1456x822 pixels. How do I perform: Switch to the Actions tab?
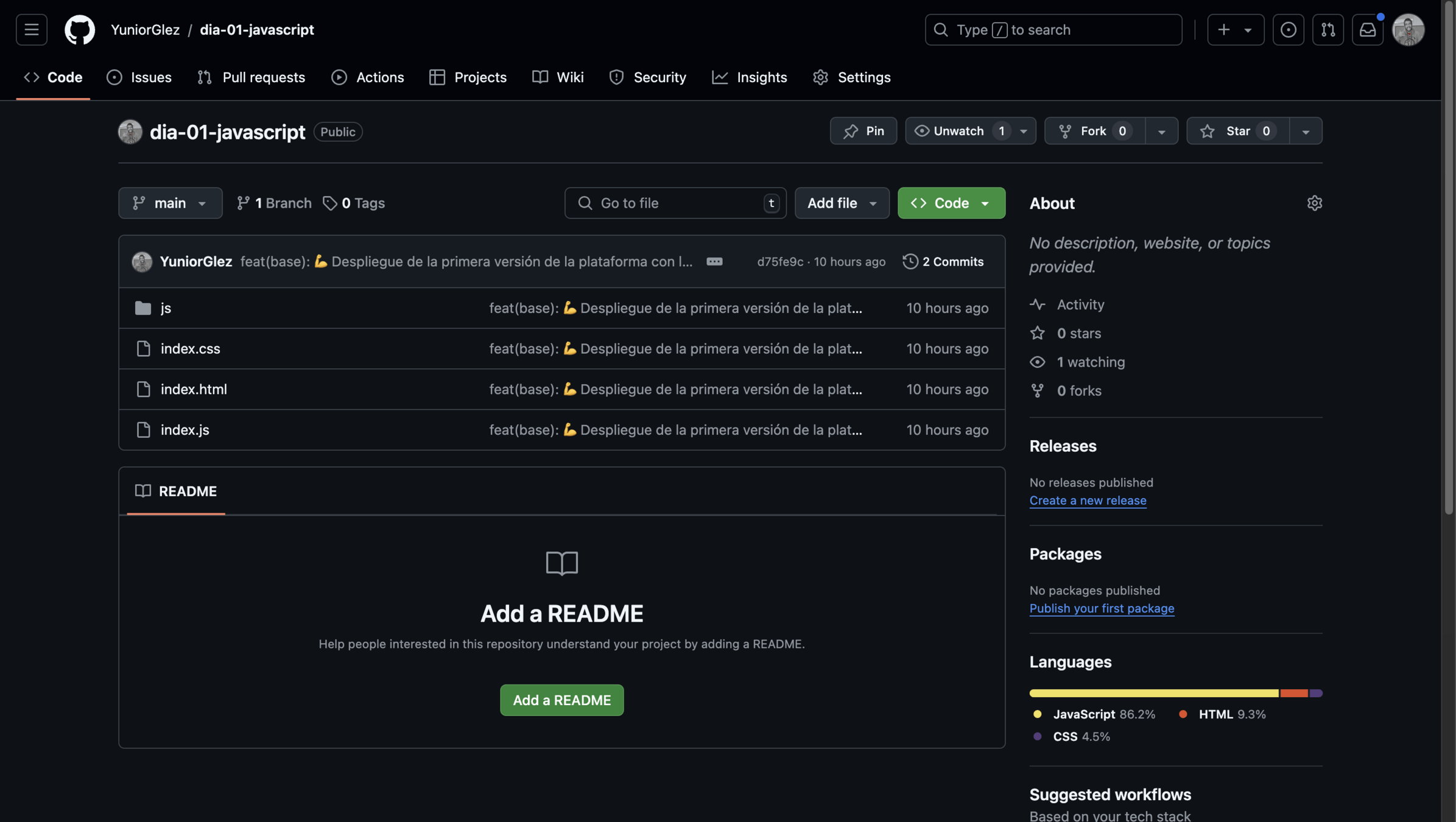point(368,77)
